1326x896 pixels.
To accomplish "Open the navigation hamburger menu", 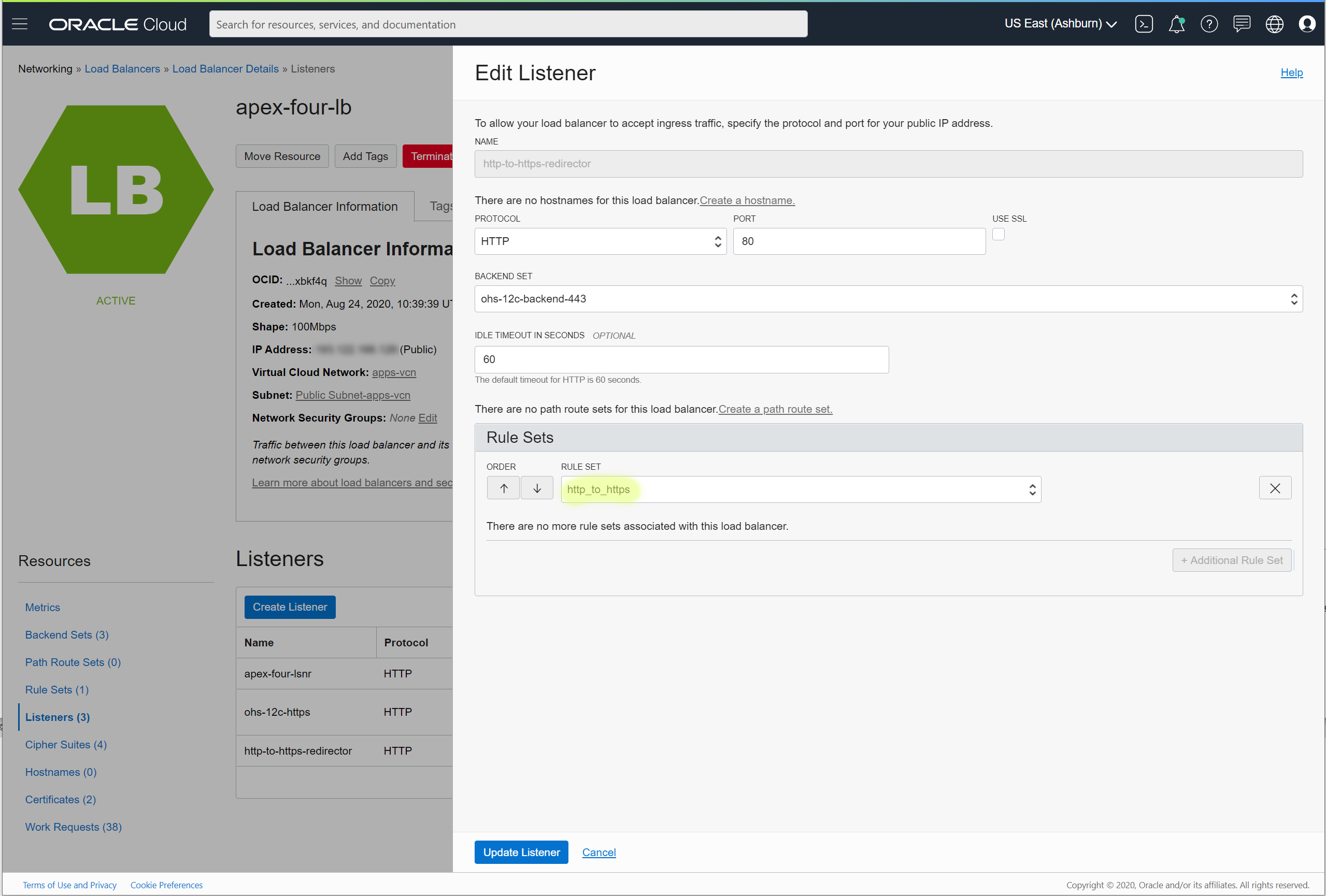I will 19,23.
